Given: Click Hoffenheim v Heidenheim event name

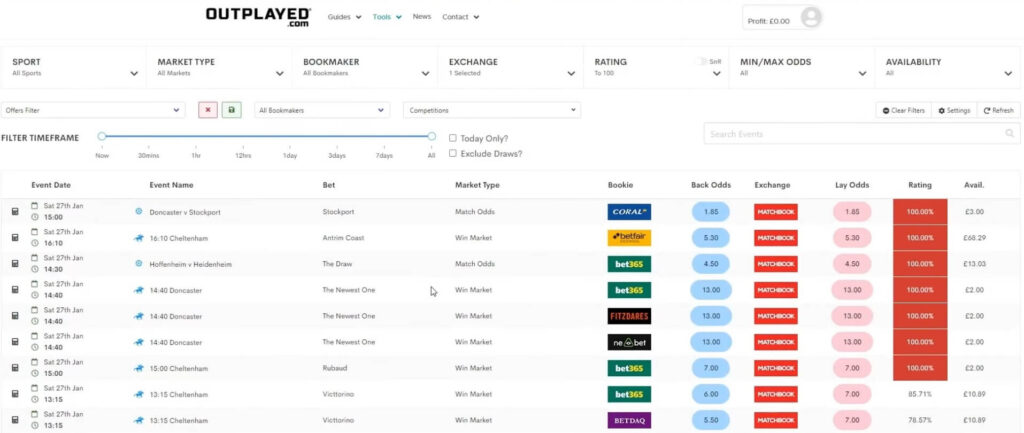Looking at the screenshot, I should click(191, 265).
